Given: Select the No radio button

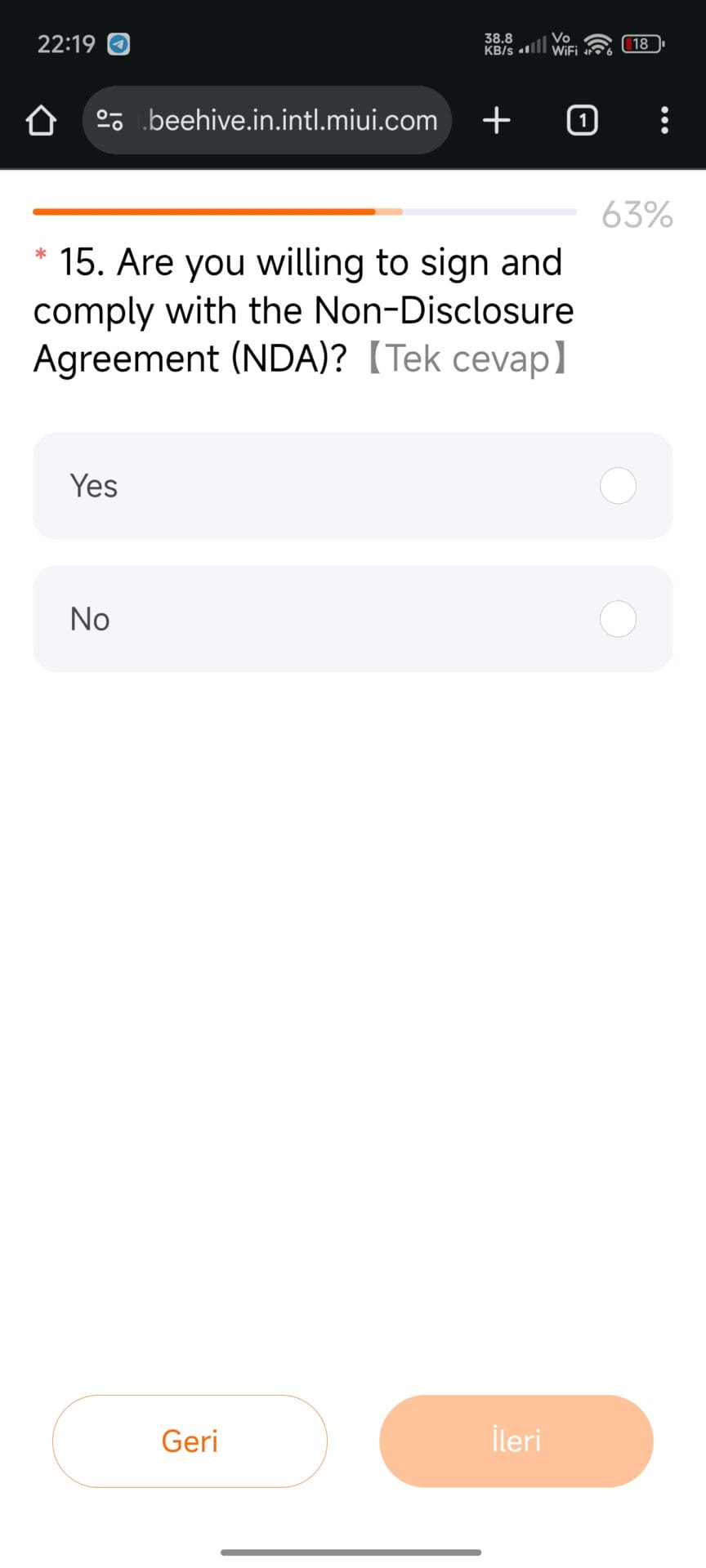Looking at the screenshot, I should pos(618,619).
